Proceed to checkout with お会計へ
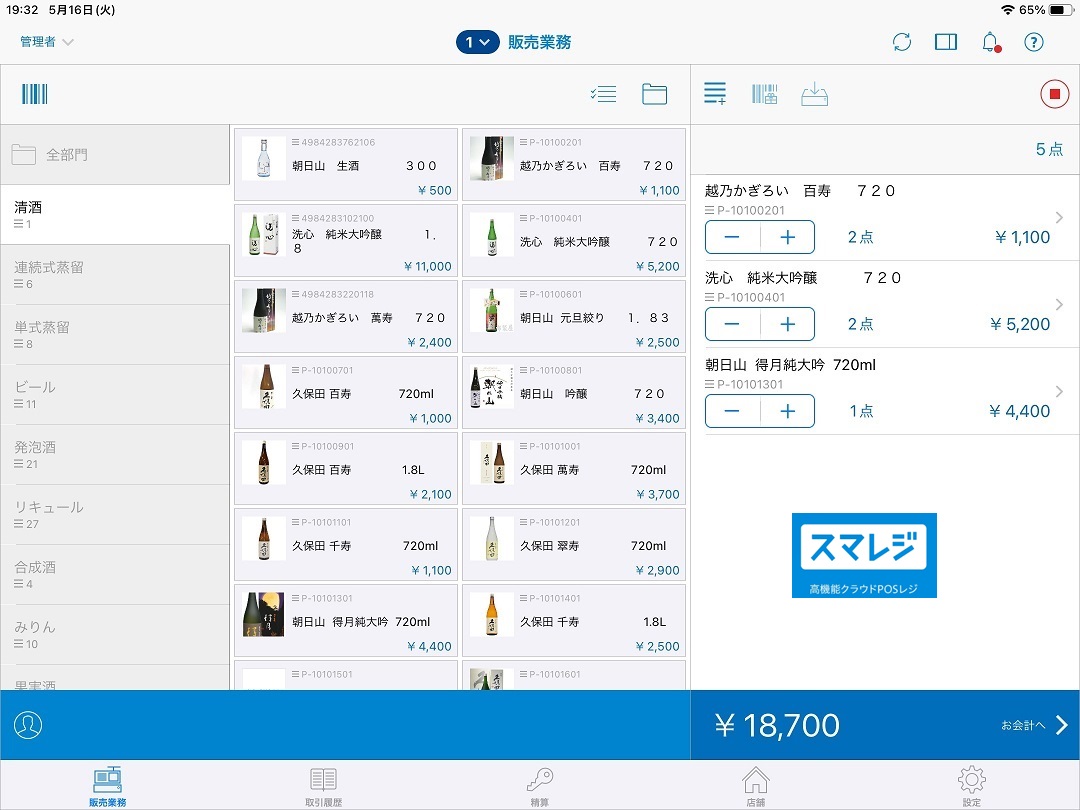This screenshot has width=1080, height=810. pyautogui.click(x=1035, y=725)
